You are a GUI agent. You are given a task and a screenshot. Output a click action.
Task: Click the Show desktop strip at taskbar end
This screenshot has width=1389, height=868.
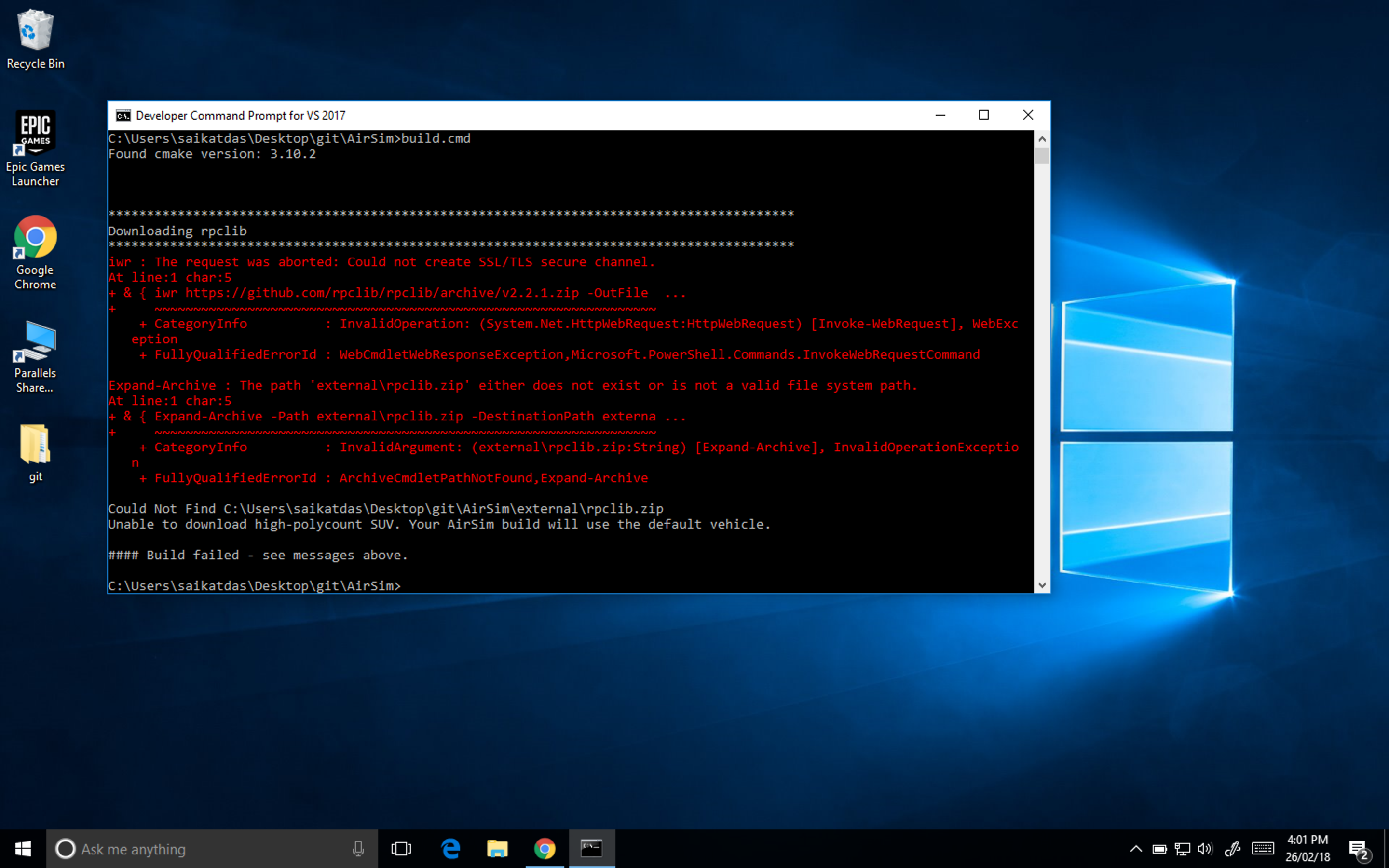point(1386,849)
